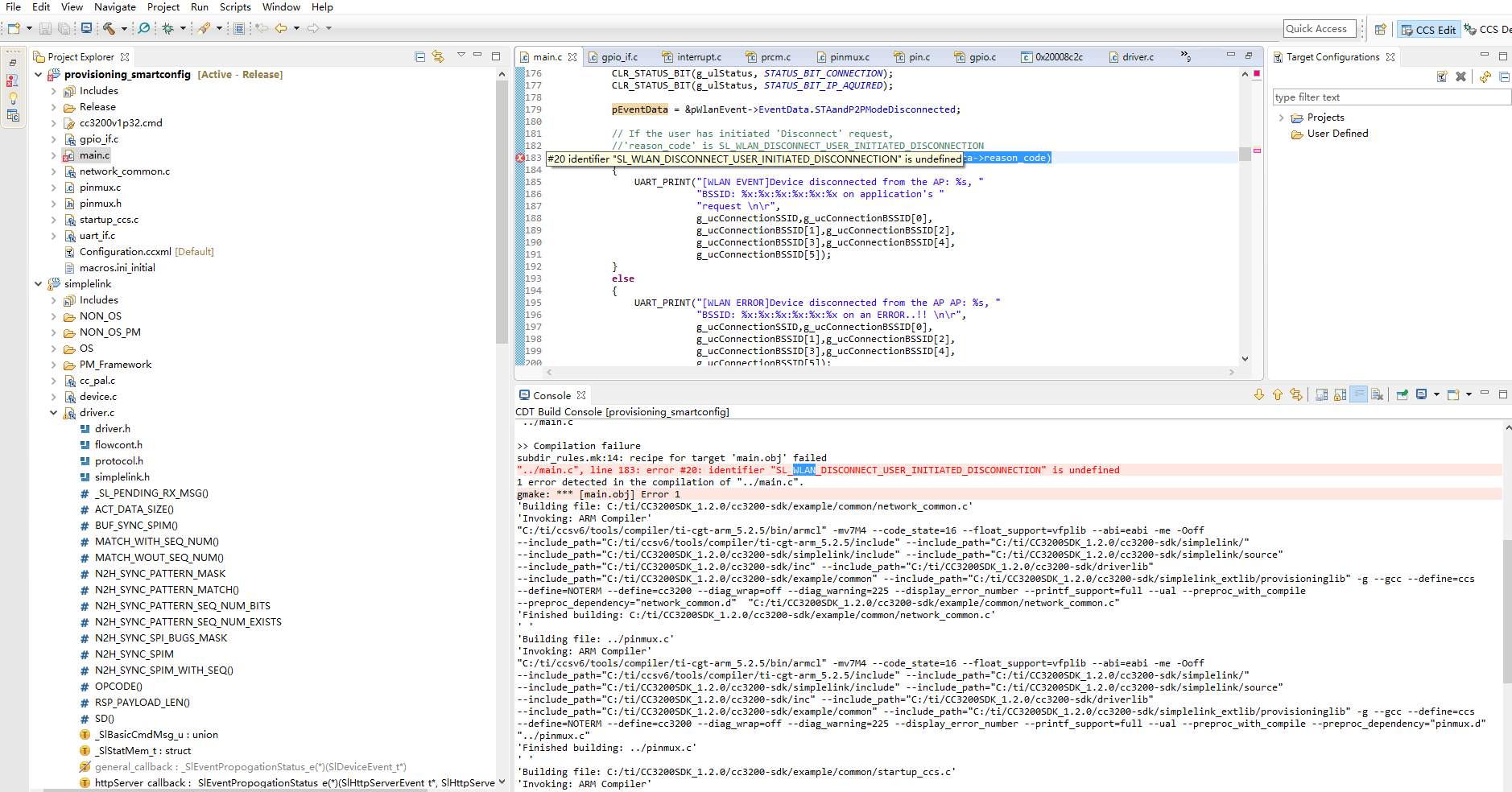
Task: Toggle console word wrap button
Action: [x=1358, y=394]
